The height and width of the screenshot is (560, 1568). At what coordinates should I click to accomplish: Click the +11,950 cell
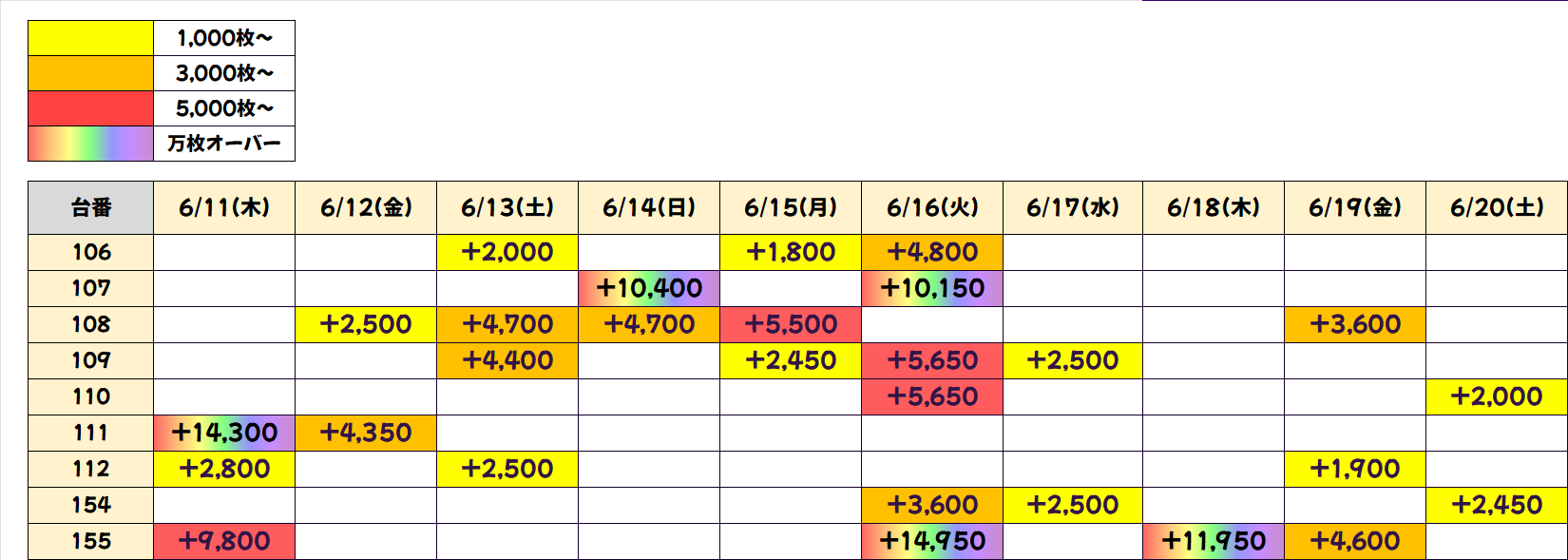pyautogui.click(x=1214, y=541)
